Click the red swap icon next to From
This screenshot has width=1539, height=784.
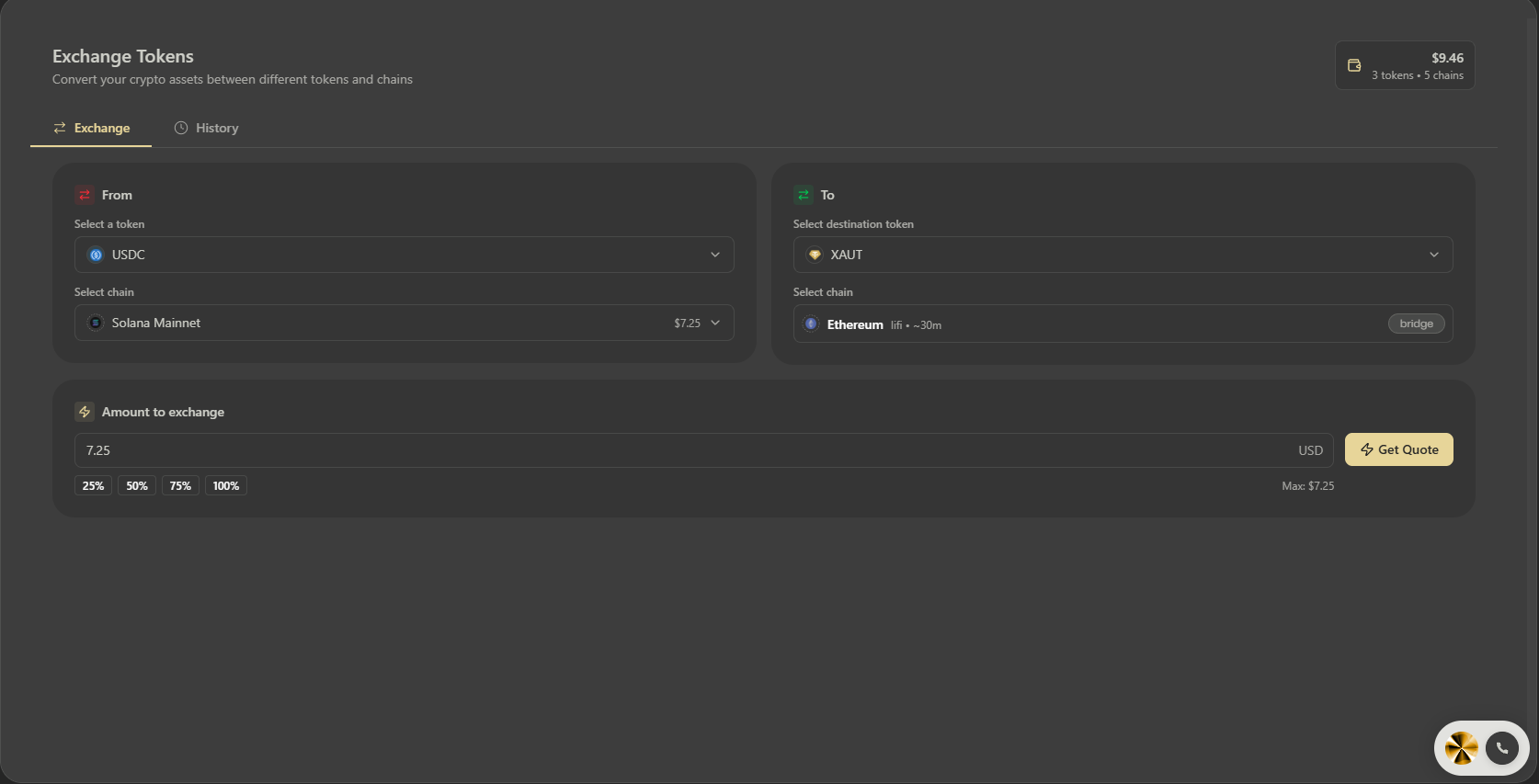(x=85, y=195)
